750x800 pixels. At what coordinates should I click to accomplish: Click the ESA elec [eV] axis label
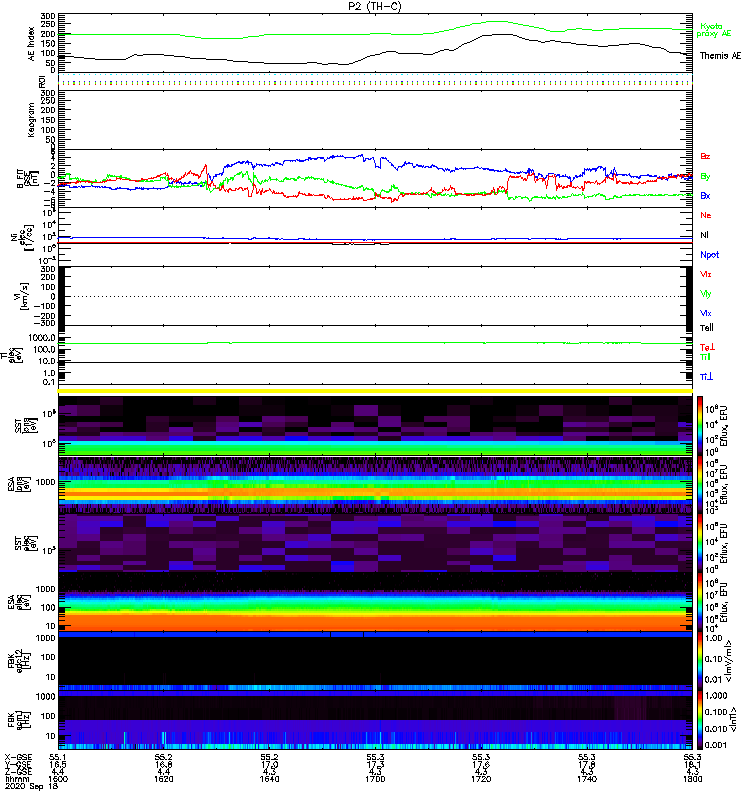click(19, 602)
